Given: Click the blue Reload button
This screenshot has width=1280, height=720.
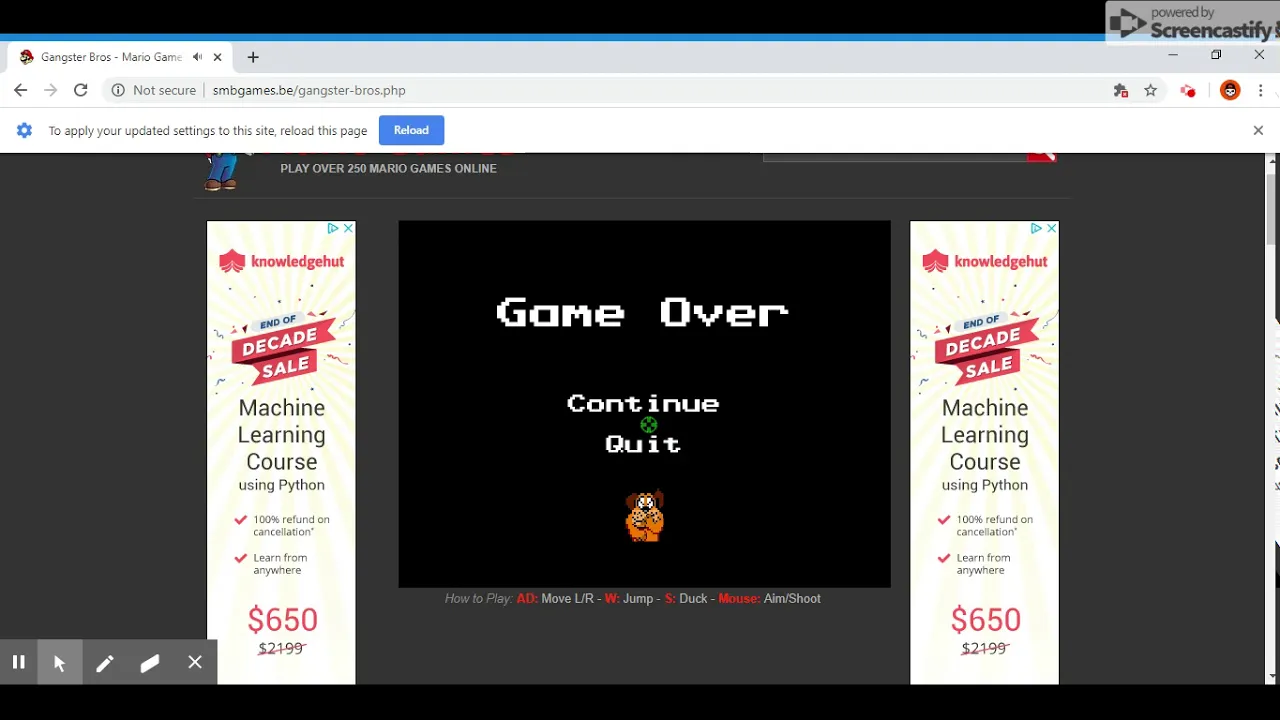Looking at the screenshot, I should coord(411,130).
